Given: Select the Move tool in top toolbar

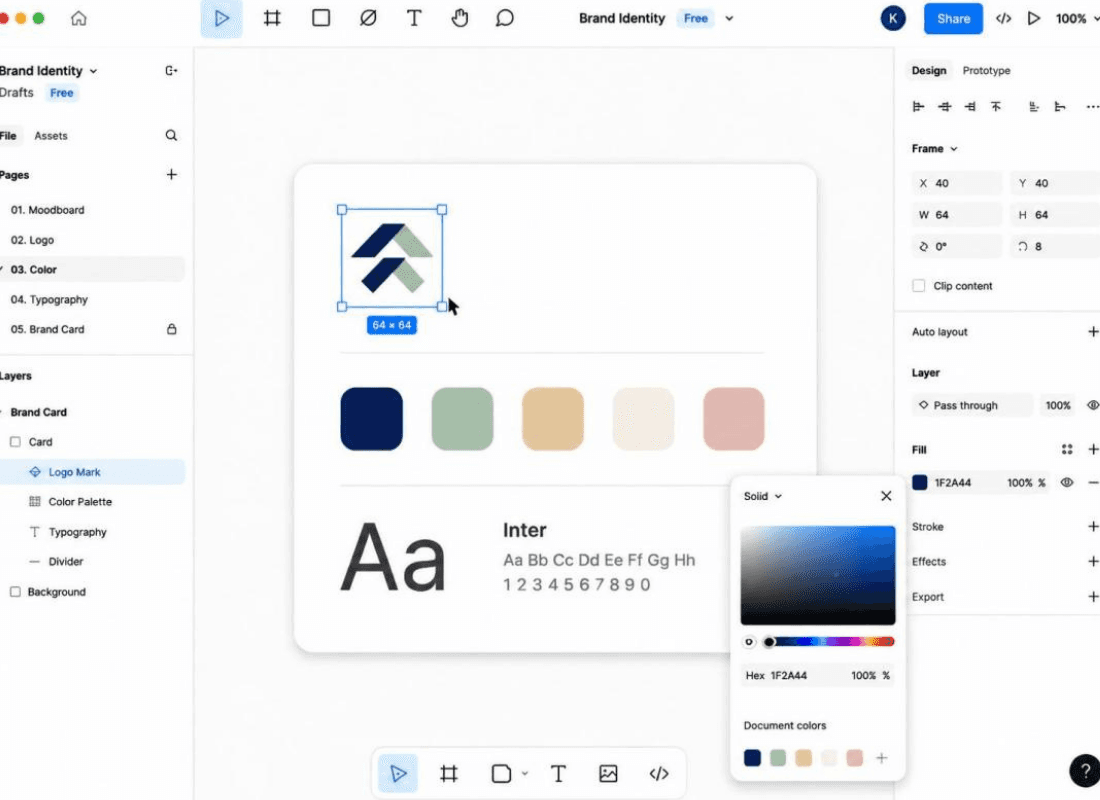Looking at the screenshot, I should (222, 18).
